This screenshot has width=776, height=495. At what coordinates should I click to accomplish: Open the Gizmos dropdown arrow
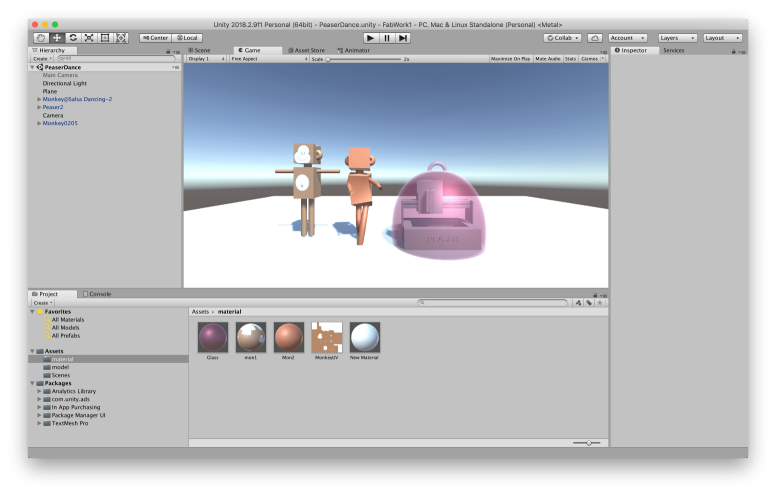(x=602, y=58)
